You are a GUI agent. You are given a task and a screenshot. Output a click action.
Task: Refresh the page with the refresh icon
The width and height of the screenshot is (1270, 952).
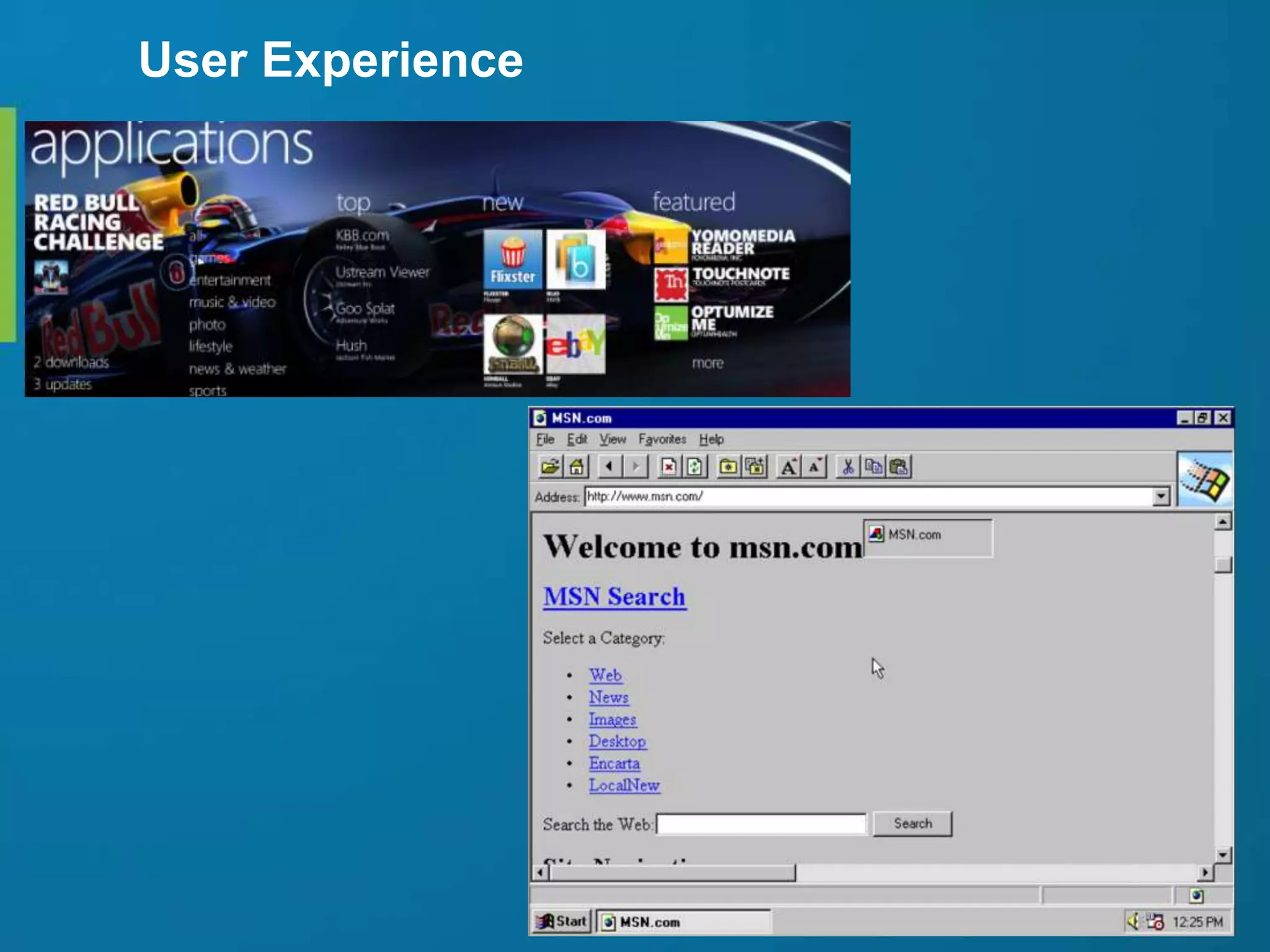(695, 466)
